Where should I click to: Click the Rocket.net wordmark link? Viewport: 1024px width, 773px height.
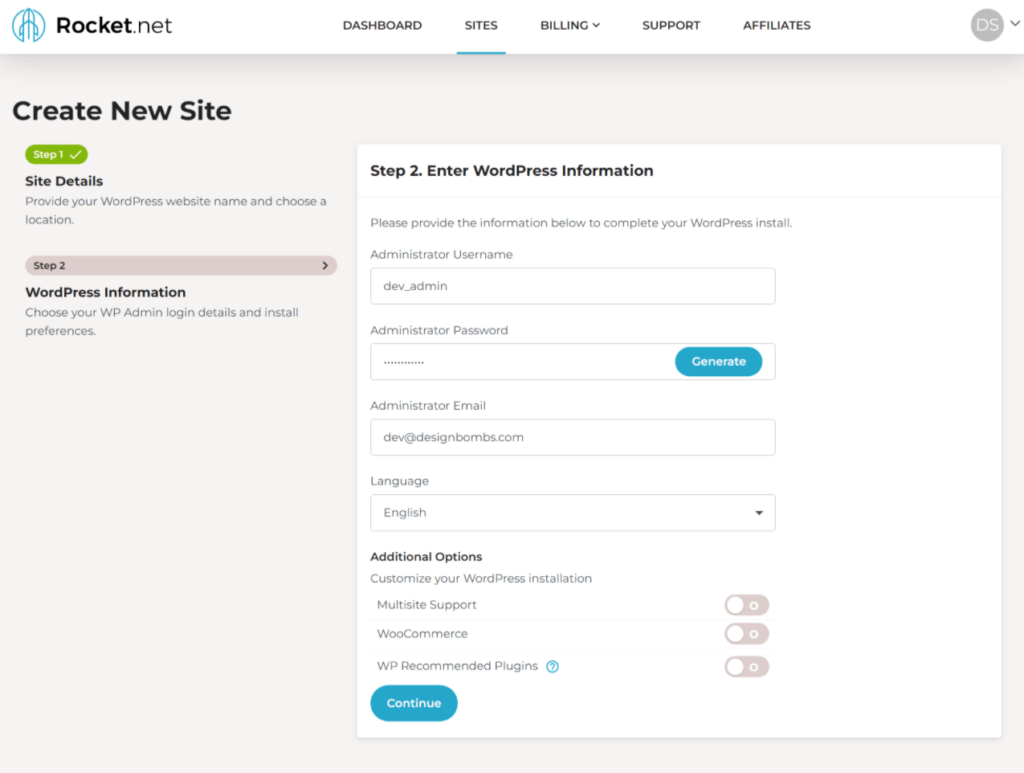[114, 25]
